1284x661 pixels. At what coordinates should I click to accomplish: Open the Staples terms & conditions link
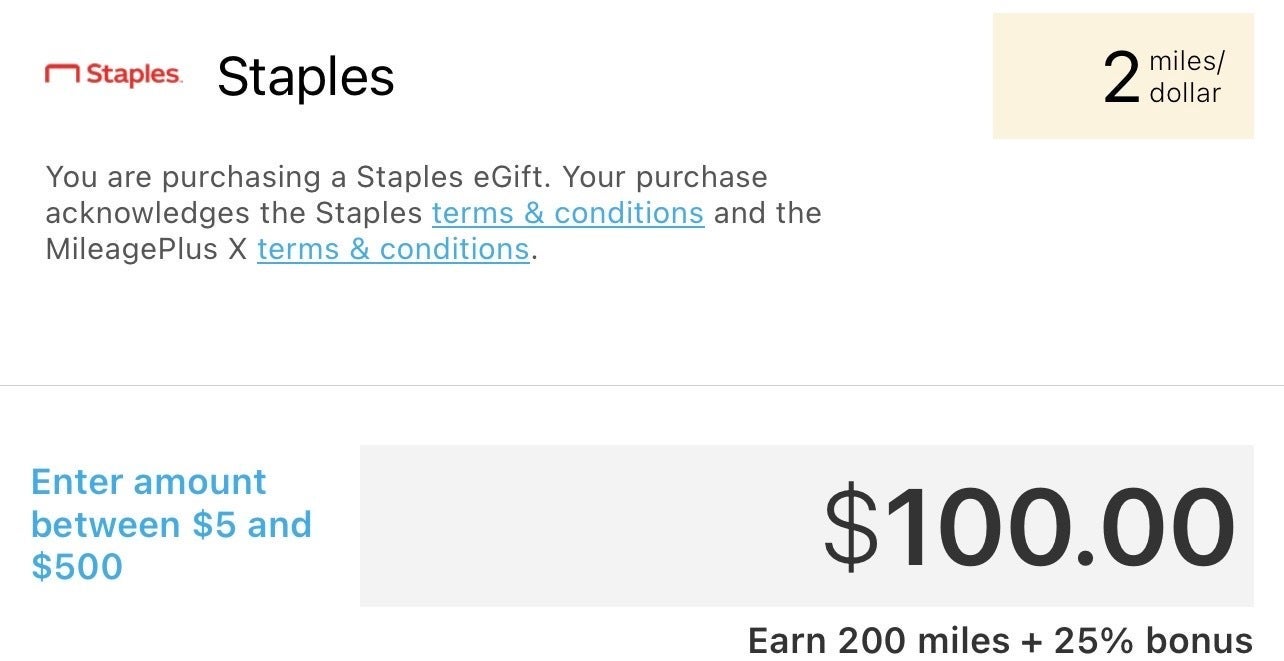(567, 212)
